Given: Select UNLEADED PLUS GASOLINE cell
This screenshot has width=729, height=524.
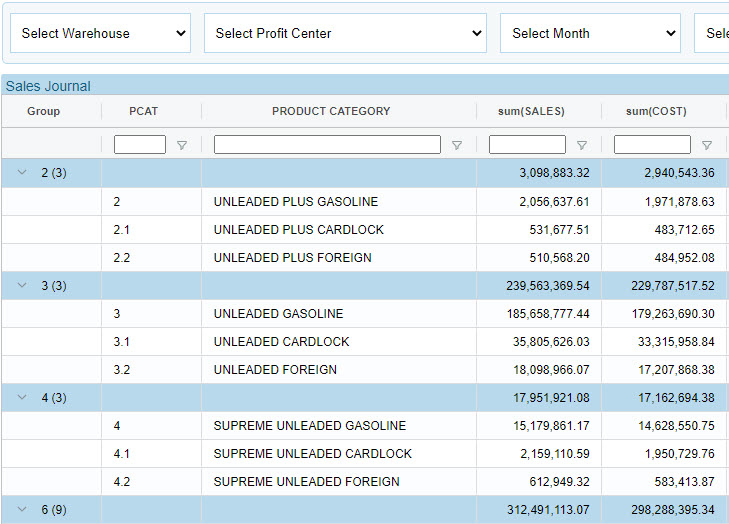Looking at the screenshot, I should (296, 202).
